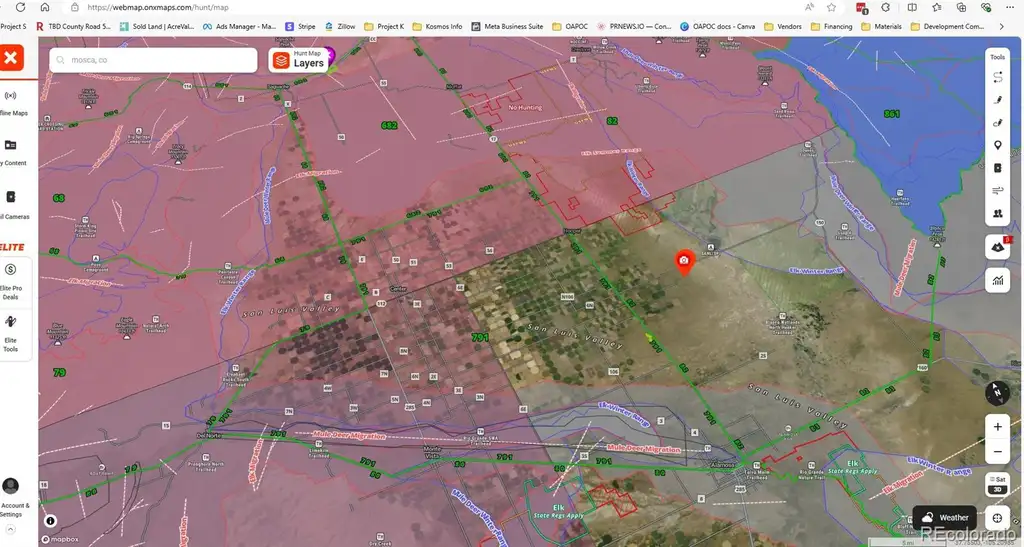Open the chart statistics button
1024x547 pixels.
(997, 281)
